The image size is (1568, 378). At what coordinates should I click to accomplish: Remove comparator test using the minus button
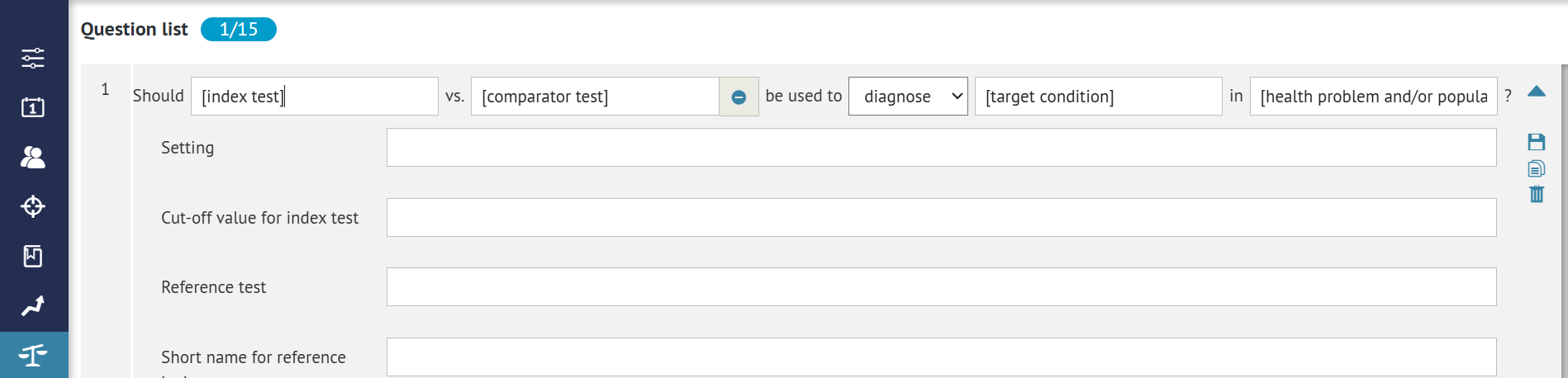(x=739, y=97)
